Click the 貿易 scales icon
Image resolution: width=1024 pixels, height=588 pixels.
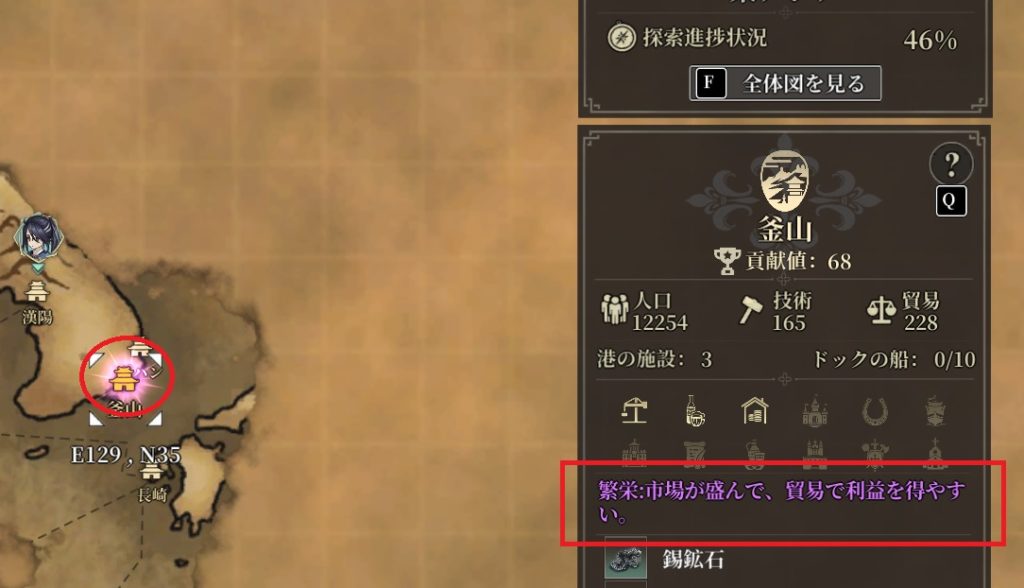[881, 310]
